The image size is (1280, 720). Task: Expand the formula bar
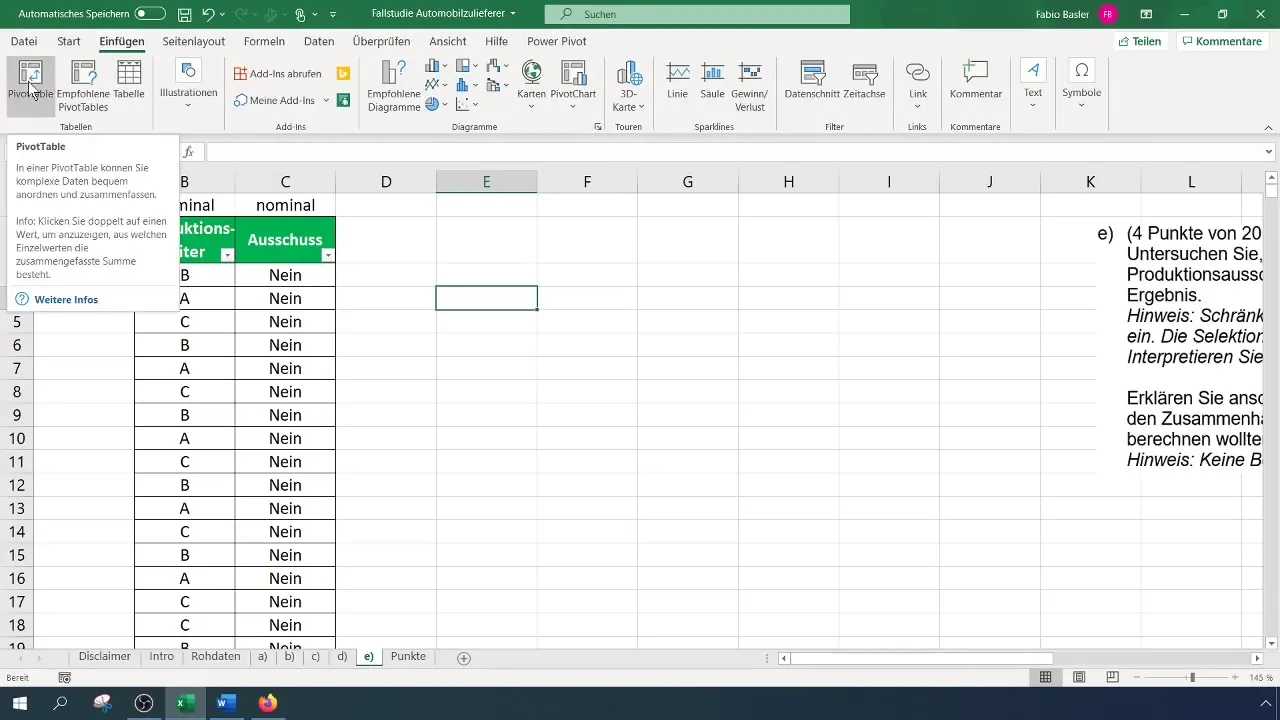(x=1270, y=152)
